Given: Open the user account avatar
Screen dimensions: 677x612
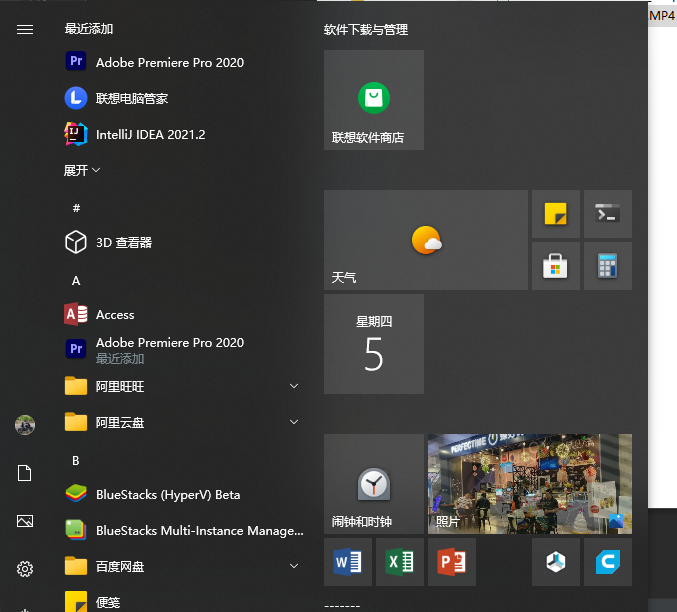Looking at the screenshot, I should (x=25, y=425).
